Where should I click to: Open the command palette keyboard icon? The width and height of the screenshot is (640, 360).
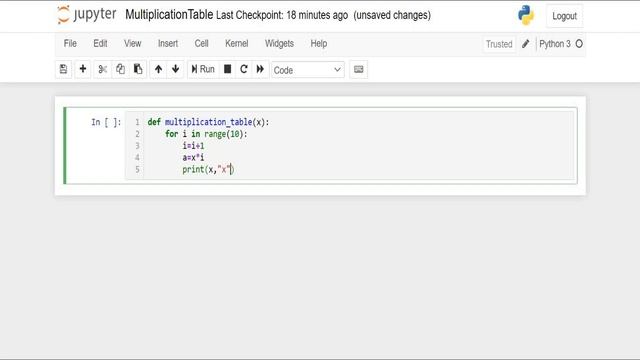[x=358, y=69]
